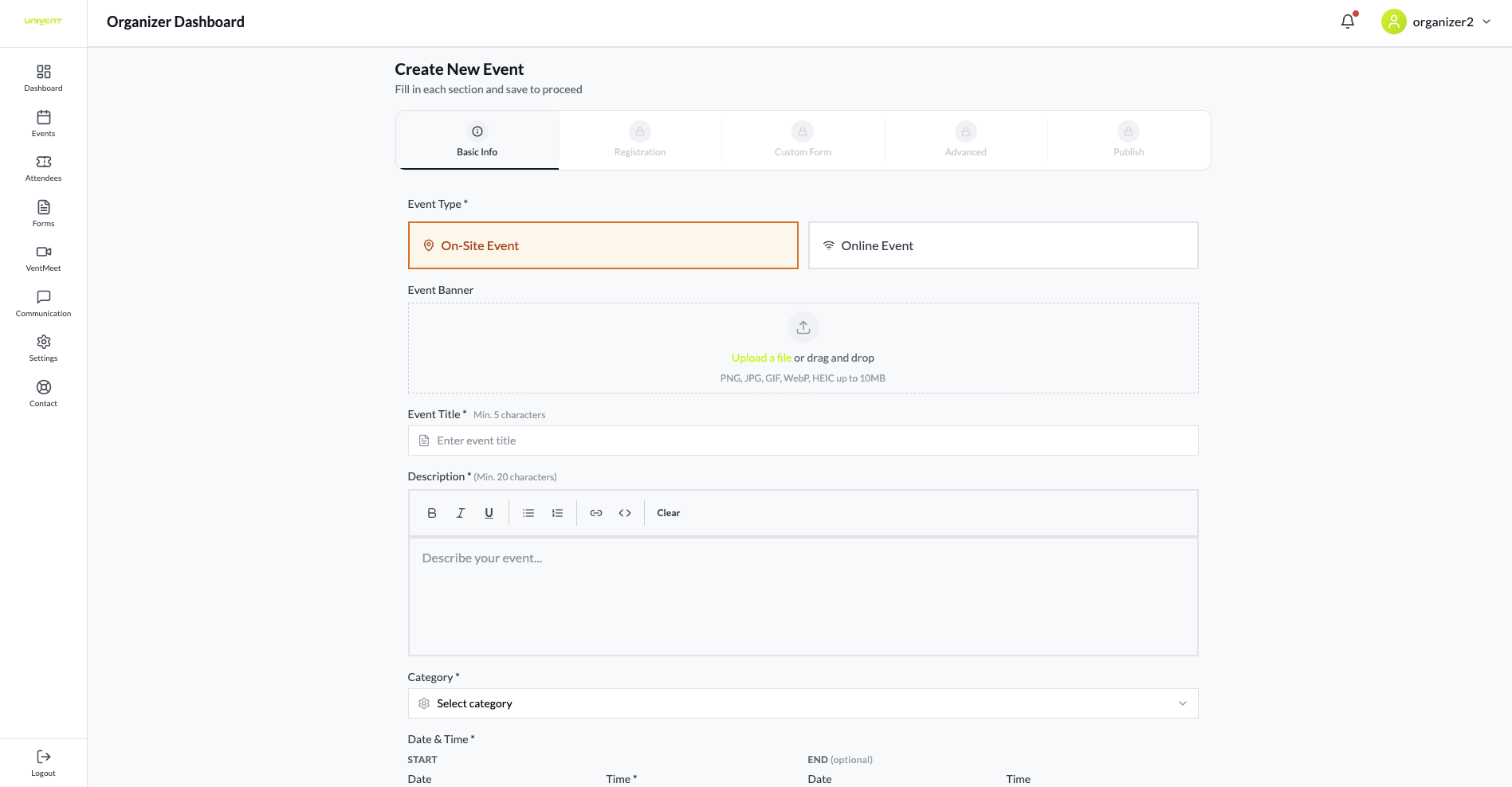The width and height of the screenshot is (1512, 787).
Task: Click the Upload a file link
Action: [761, 358]
